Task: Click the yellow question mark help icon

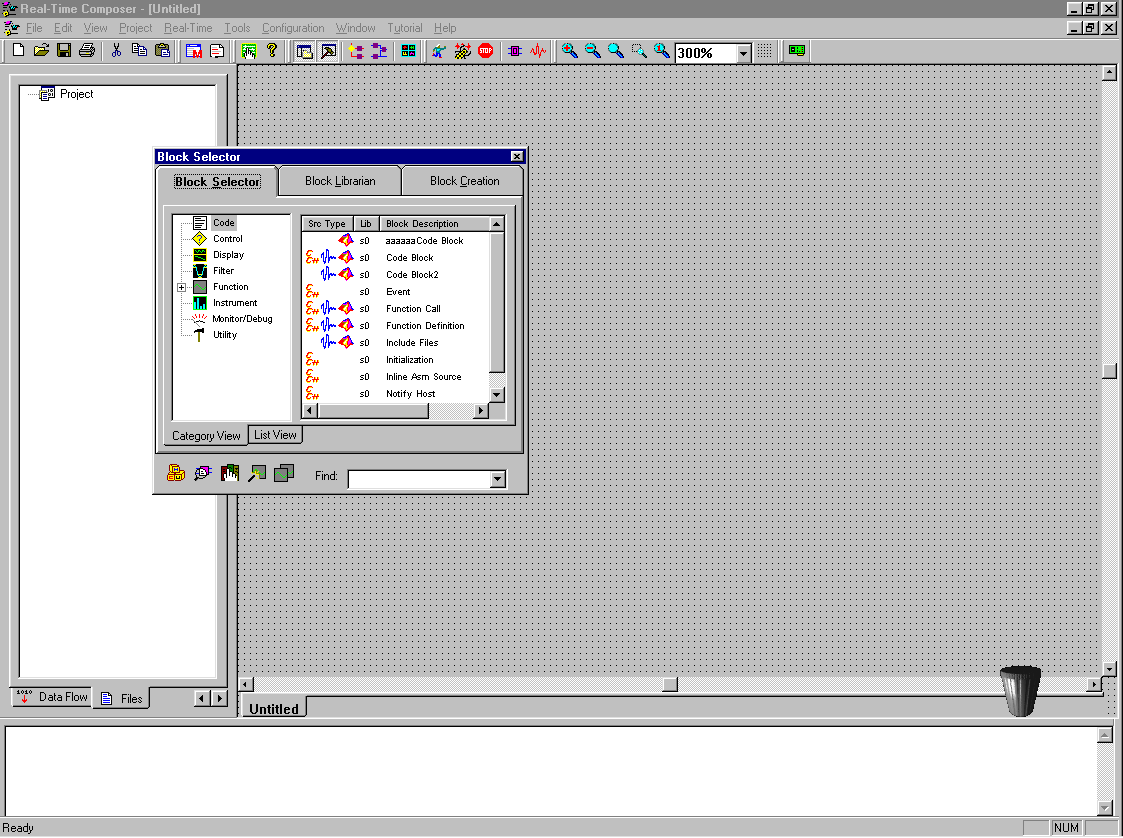Action: (271, 51)
